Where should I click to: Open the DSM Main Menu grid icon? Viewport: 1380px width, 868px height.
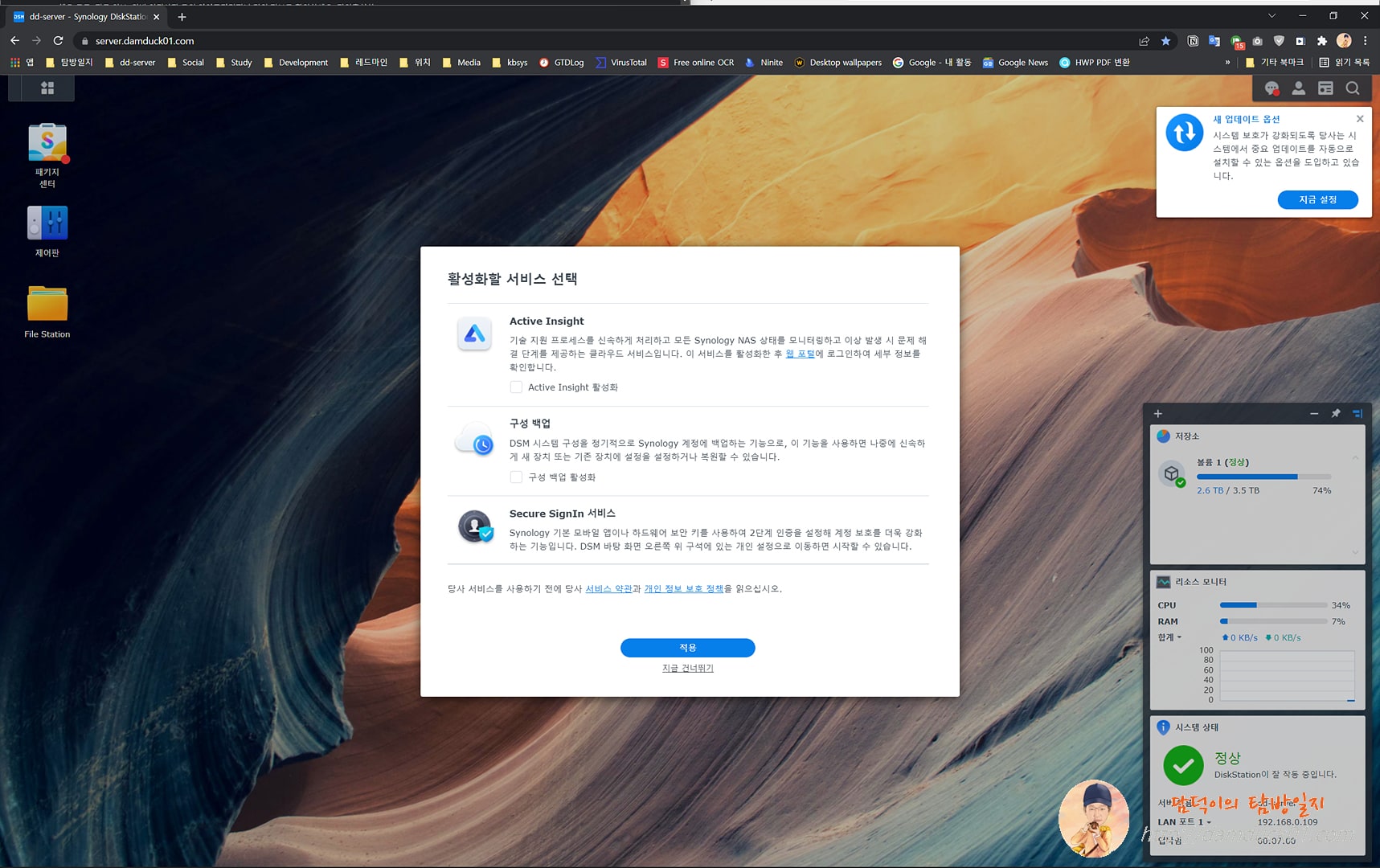[x=47, y=88]
